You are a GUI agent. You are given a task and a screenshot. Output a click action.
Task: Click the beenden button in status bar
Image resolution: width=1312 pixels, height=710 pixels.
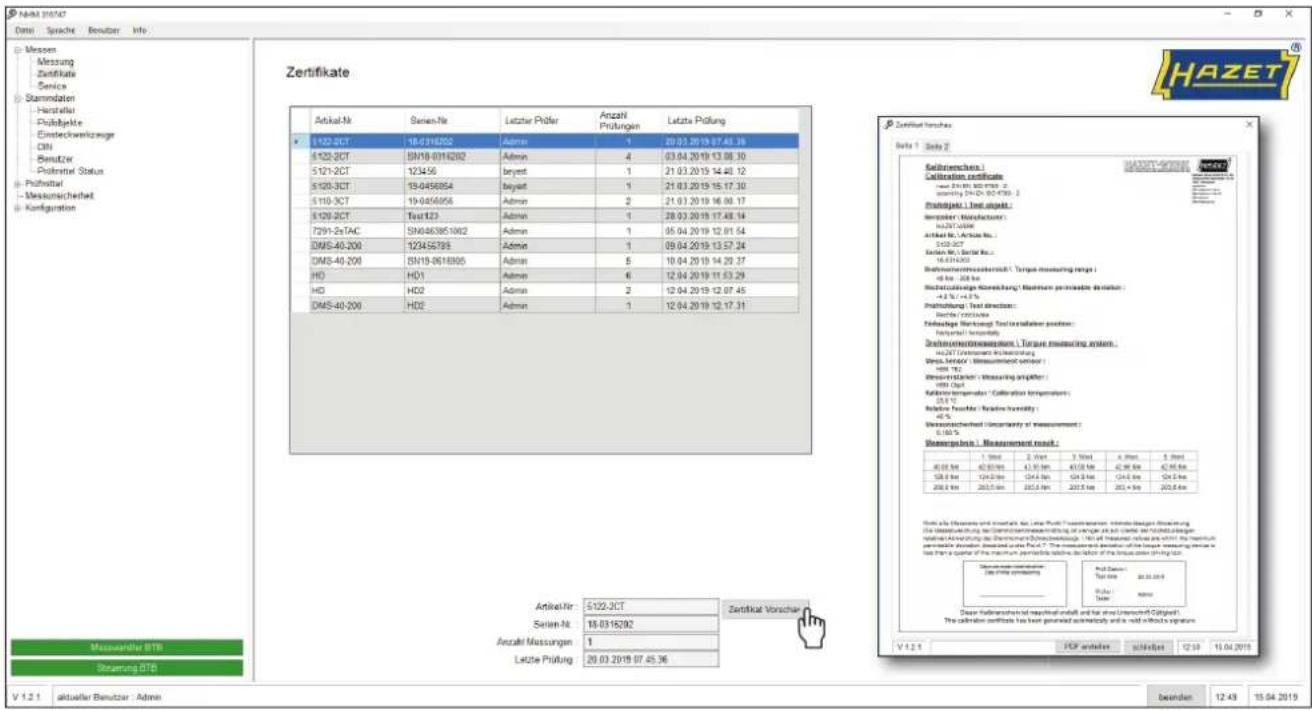(x=1175, y=695)
